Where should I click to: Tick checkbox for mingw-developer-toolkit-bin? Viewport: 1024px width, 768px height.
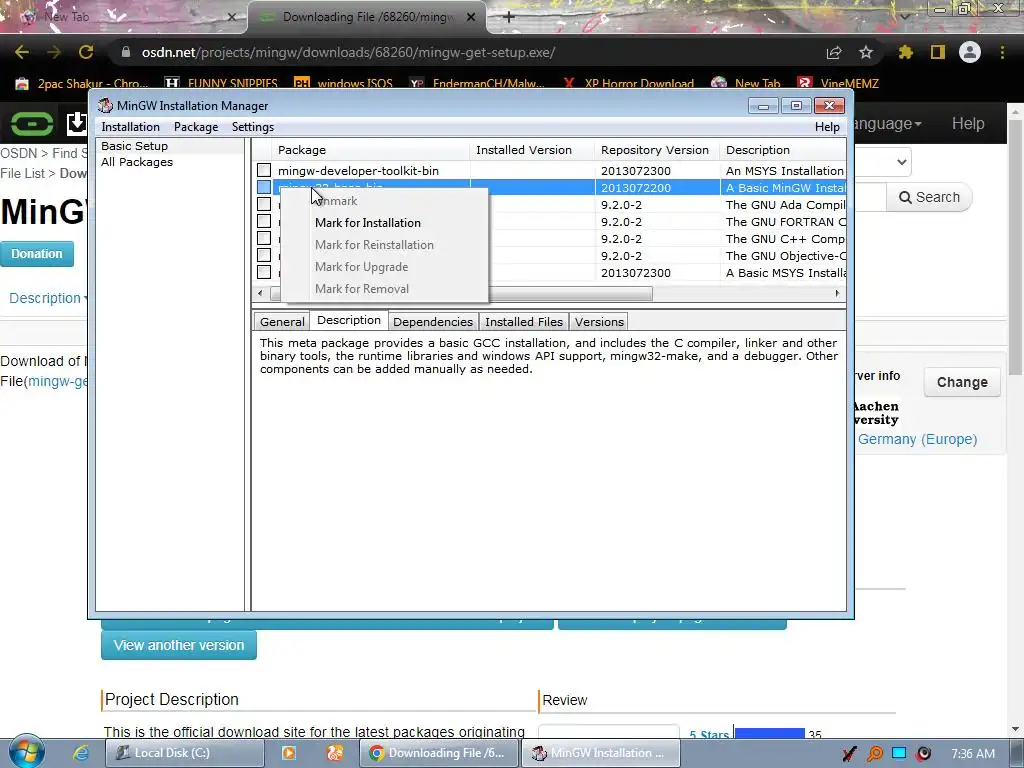264,170
